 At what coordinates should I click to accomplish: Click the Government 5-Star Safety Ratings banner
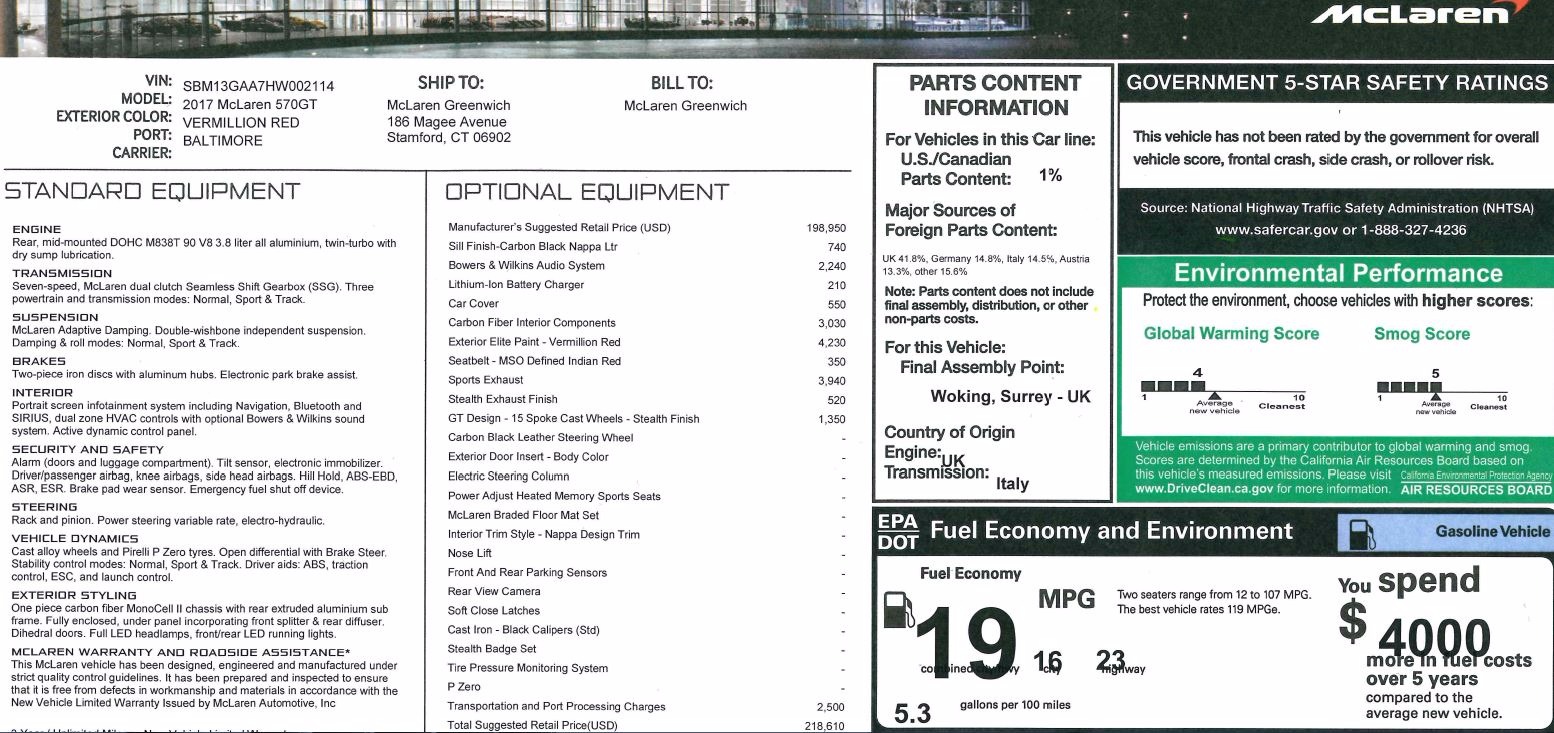click(x=1336, y=83)
